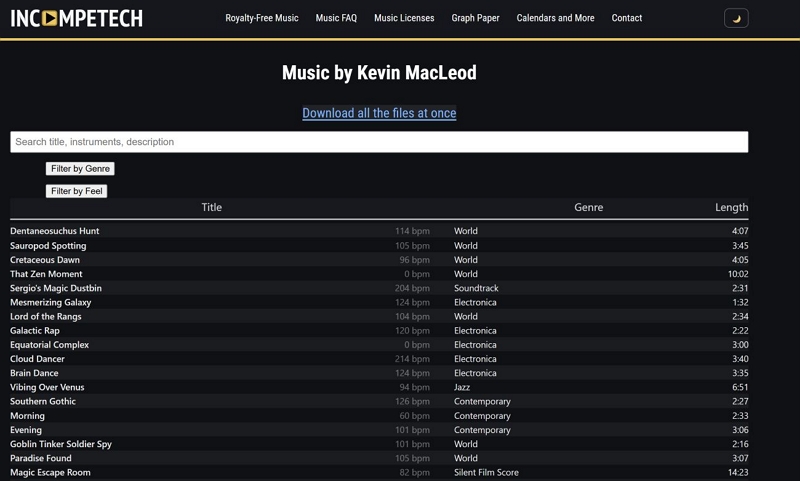Go to Music Licenses
This screenshot has height=481, width=800.
[x=404, y=18]
